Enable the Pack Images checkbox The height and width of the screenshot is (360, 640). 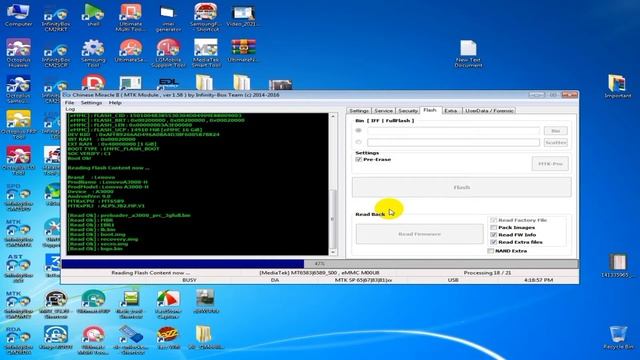click(x=493, y=227)
